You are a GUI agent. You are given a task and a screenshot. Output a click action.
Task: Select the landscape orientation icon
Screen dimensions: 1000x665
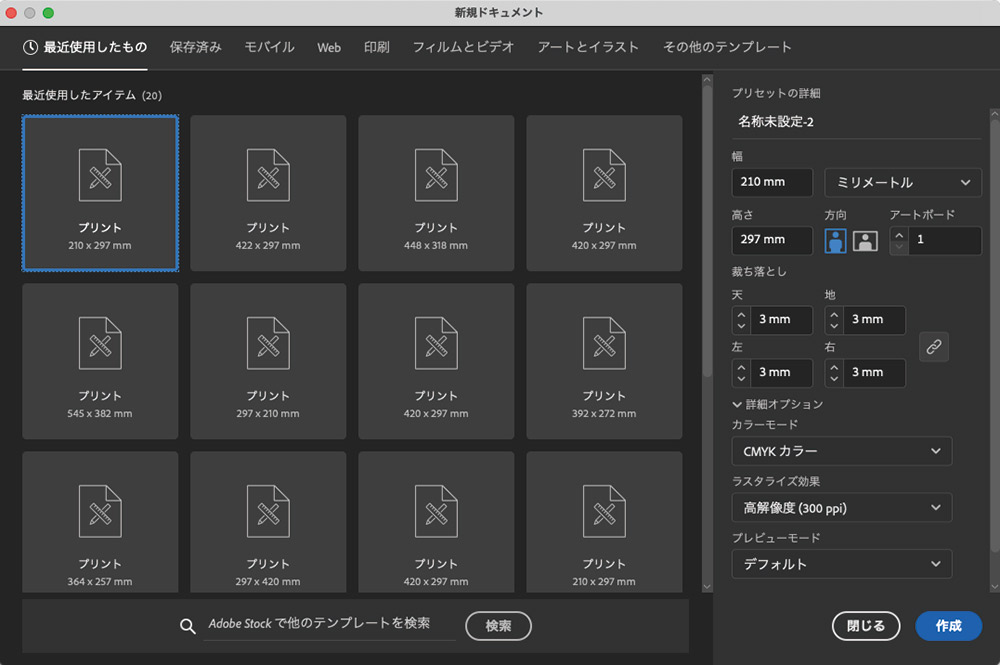click(x=864, y=240)
